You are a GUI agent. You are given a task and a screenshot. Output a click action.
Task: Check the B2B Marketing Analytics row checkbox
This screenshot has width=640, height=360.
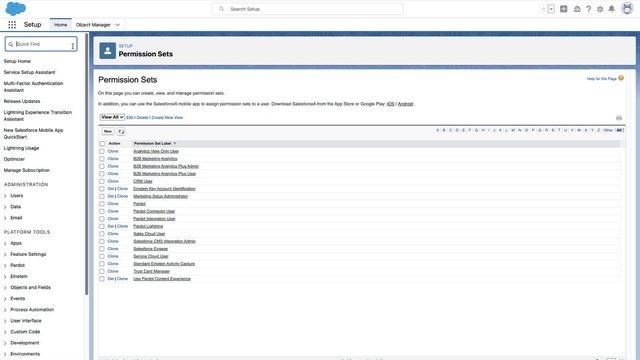102,159
